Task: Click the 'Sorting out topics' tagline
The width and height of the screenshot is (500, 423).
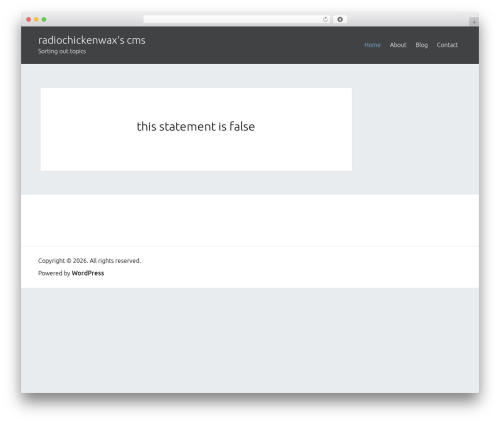Action: click(x=62, y=51)
